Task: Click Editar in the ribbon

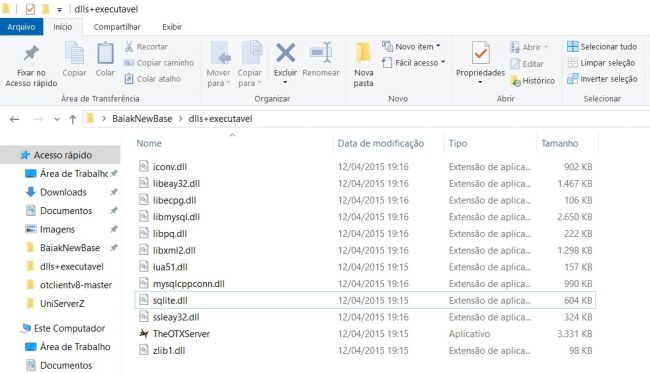Action: coord(527,64)
